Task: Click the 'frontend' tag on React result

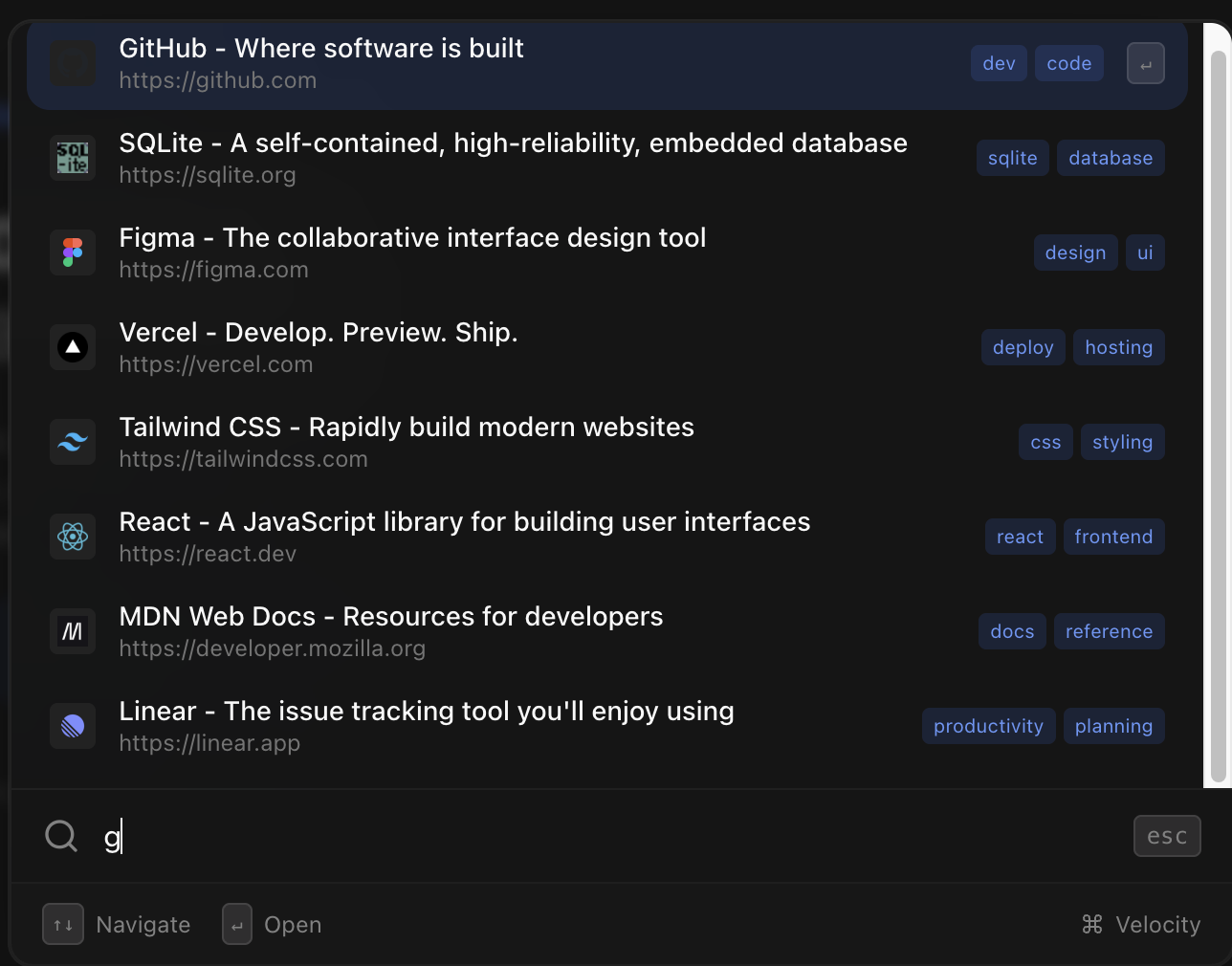Action: 1113,537
